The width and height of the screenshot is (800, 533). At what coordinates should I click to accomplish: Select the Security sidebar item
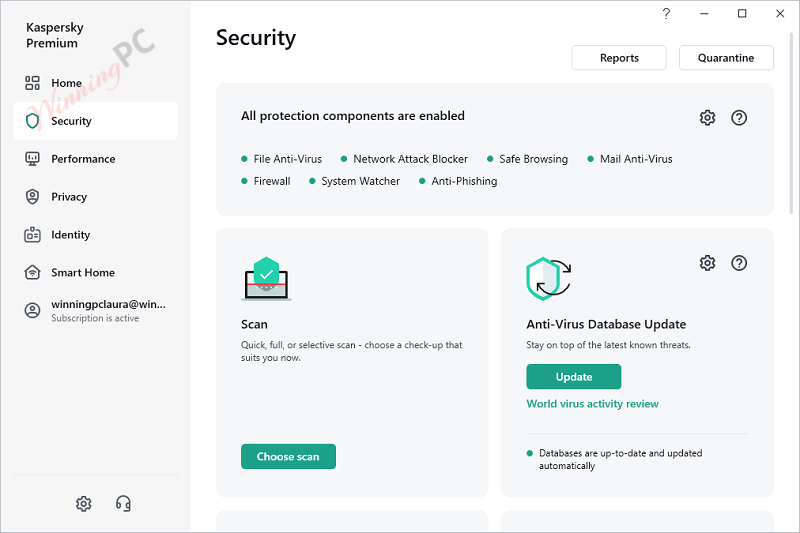(95, 121)
